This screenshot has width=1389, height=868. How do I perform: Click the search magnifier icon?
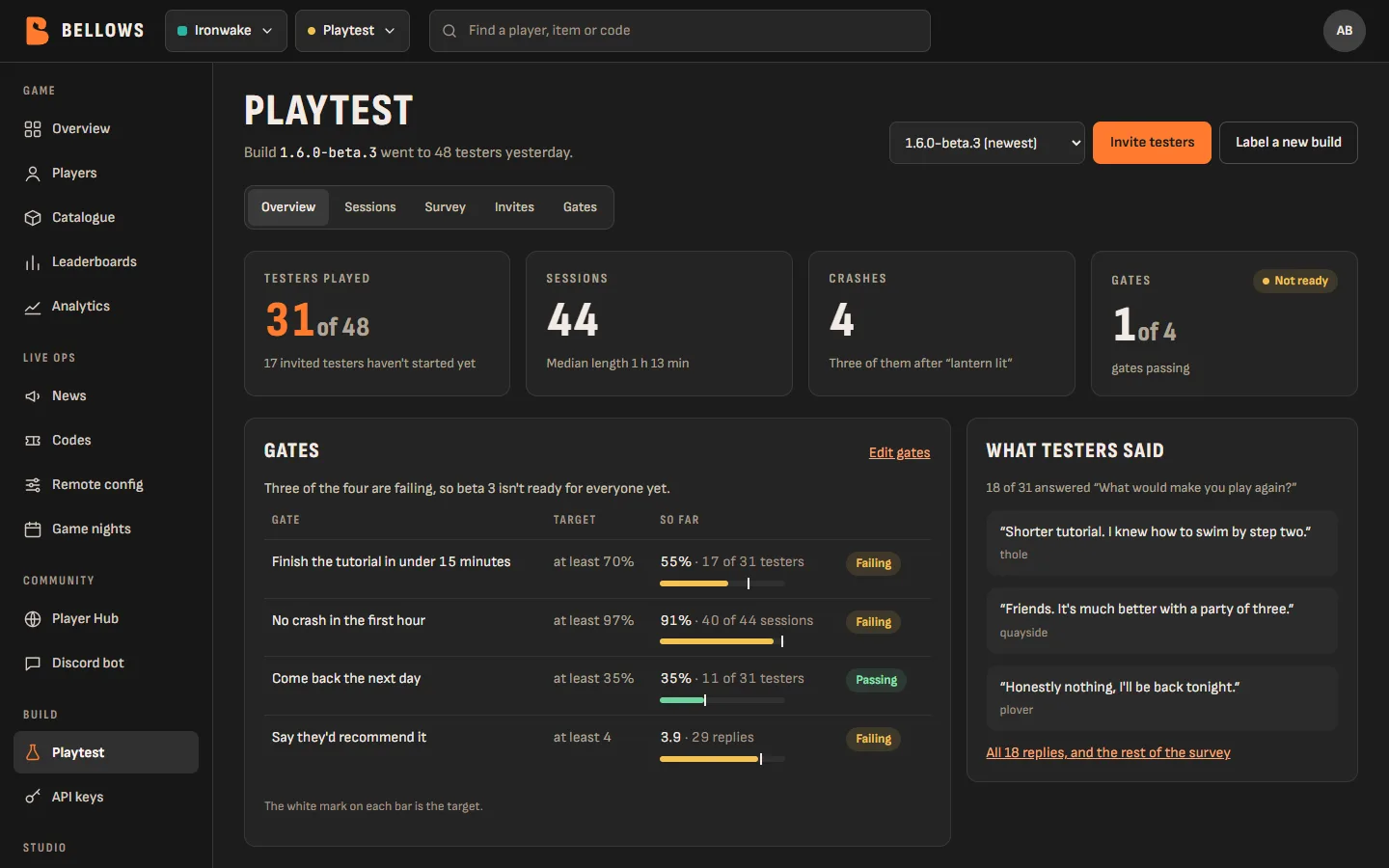(449, 31)
